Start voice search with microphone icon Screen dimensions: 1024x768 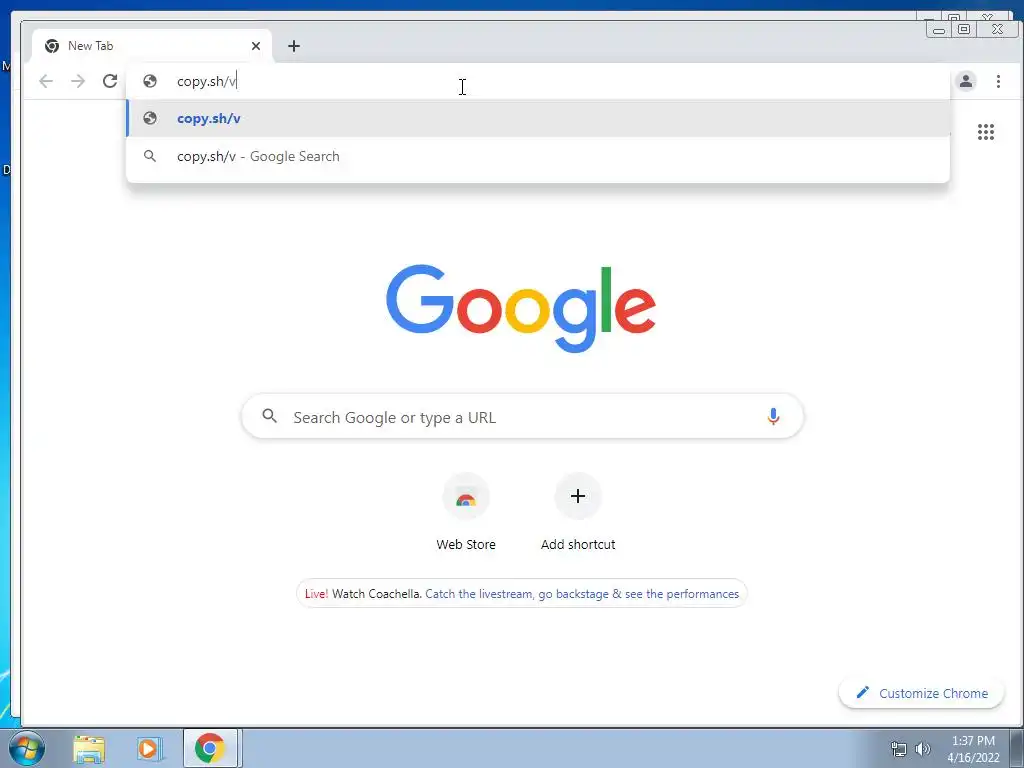coord(773,417)
